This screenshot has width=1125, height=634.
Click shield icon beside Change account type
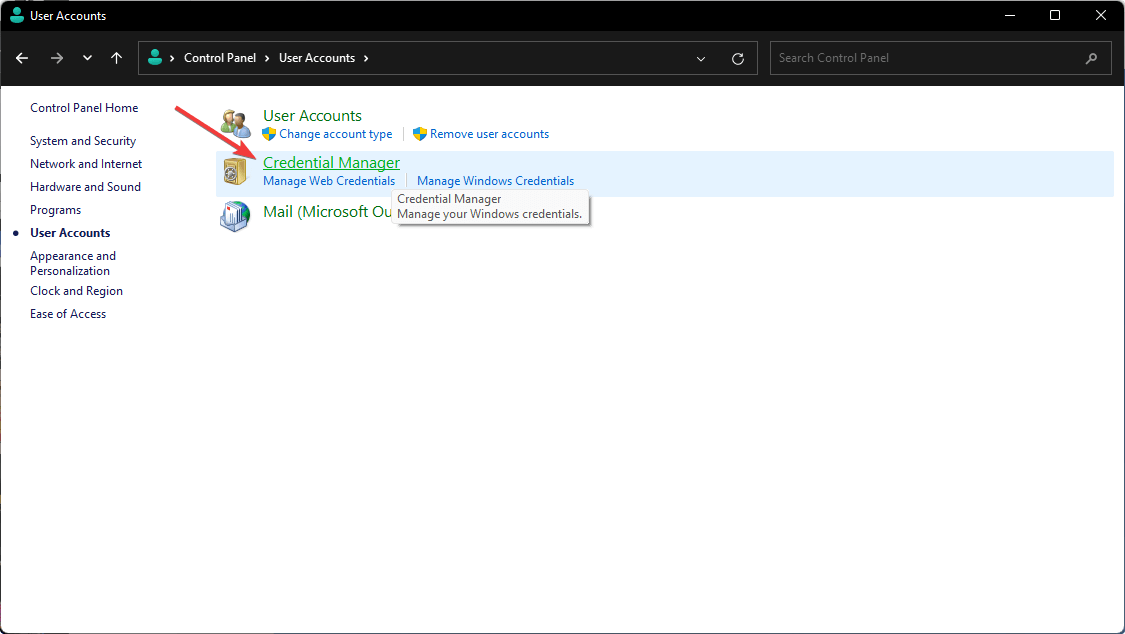(269, 133)
